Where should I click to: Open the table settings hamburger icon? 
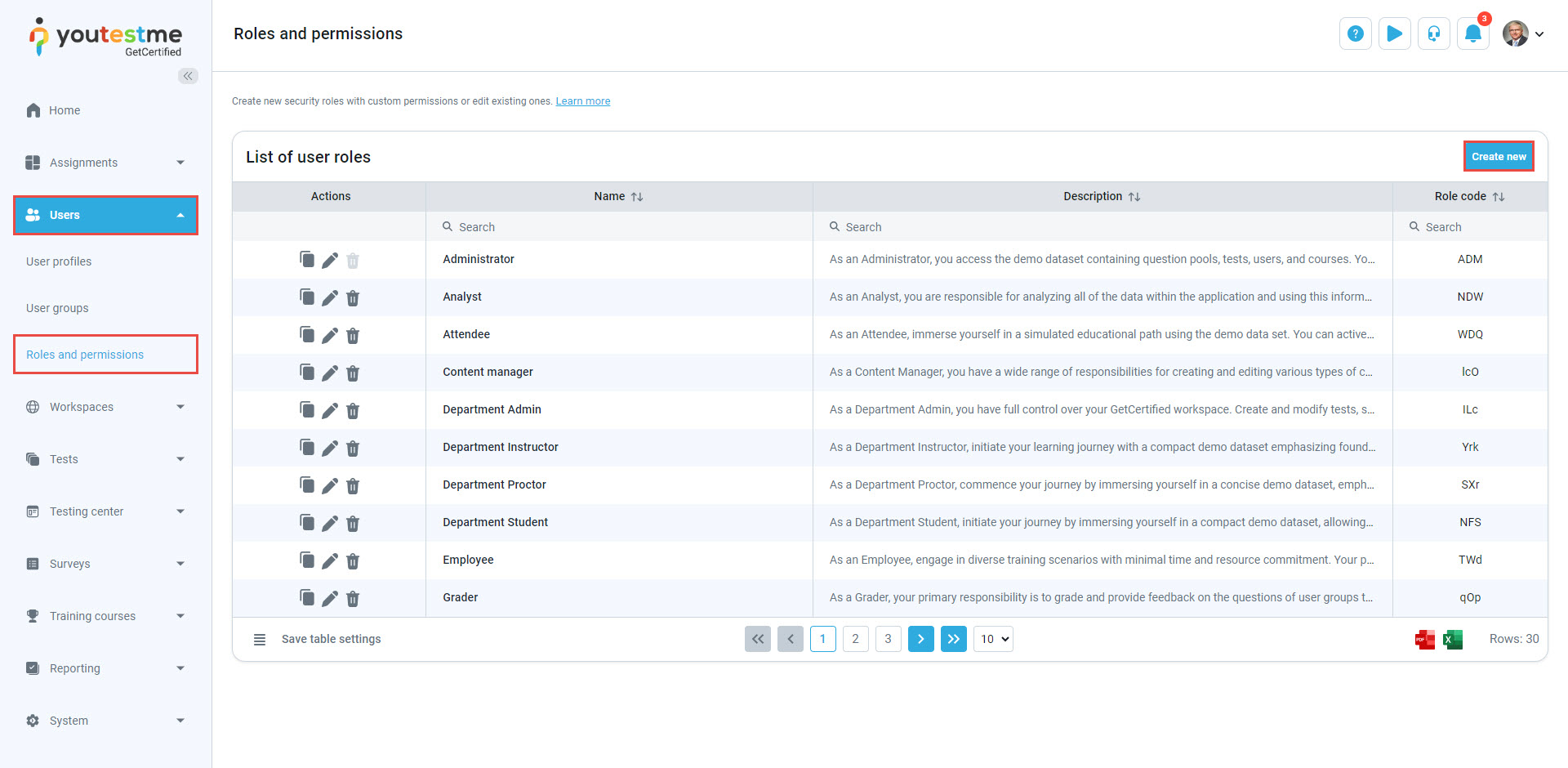tap(260, 639)
